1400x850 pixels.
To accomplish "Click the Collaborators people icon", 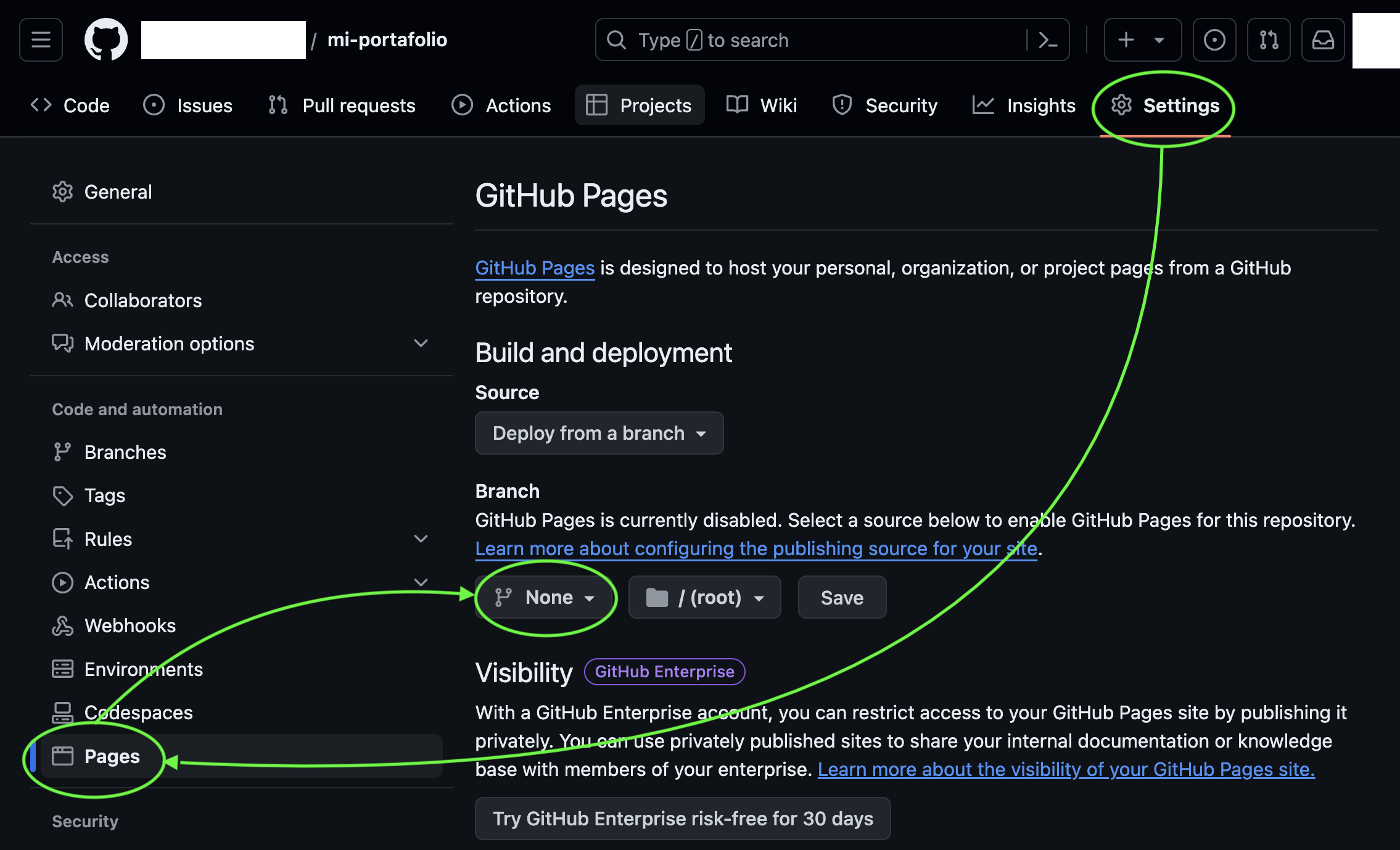I will (62, 300).
